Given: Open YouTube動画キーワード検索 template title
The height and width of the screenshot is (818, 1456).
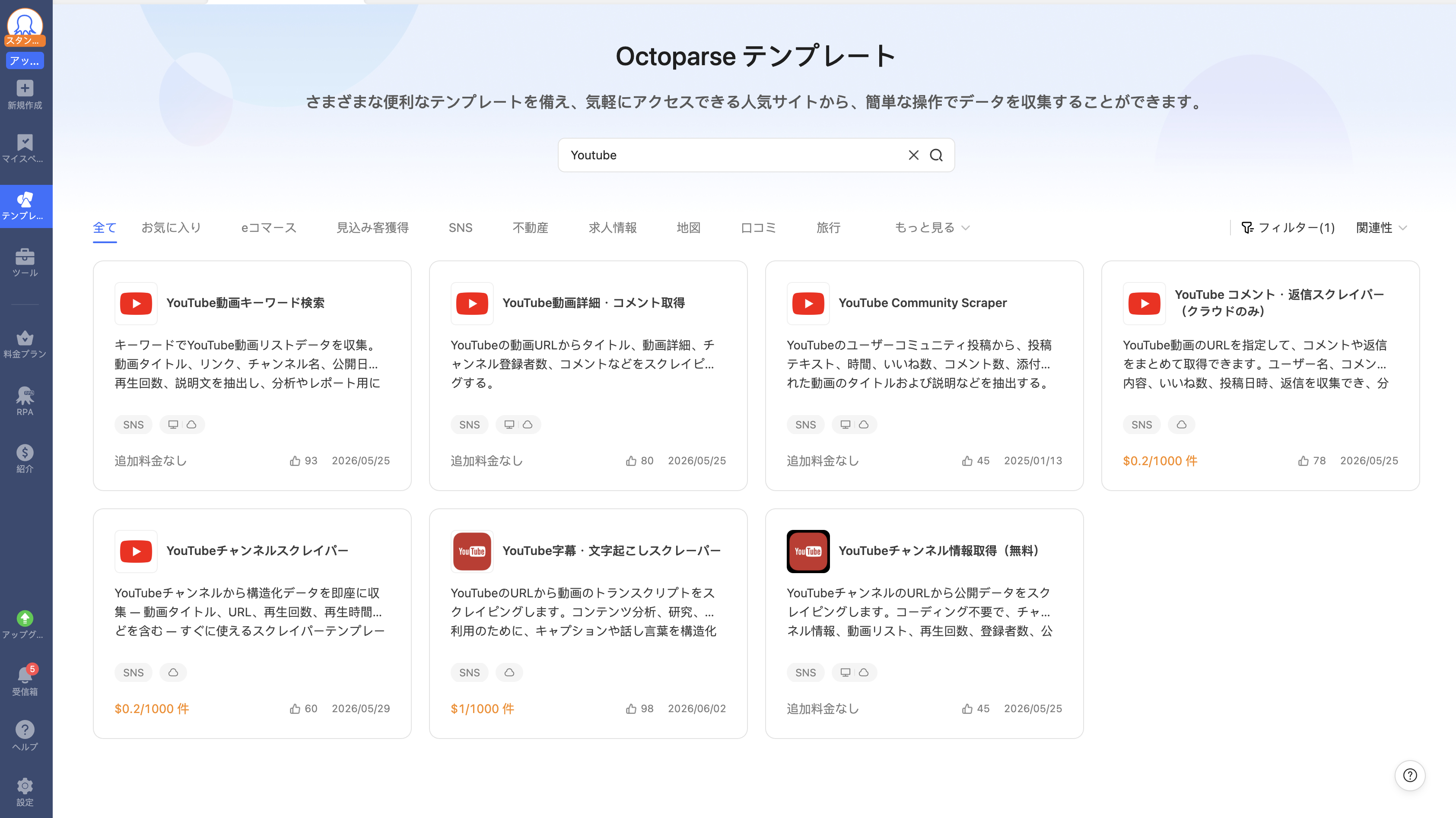Looking at the screenshot, I should [245, 303].
